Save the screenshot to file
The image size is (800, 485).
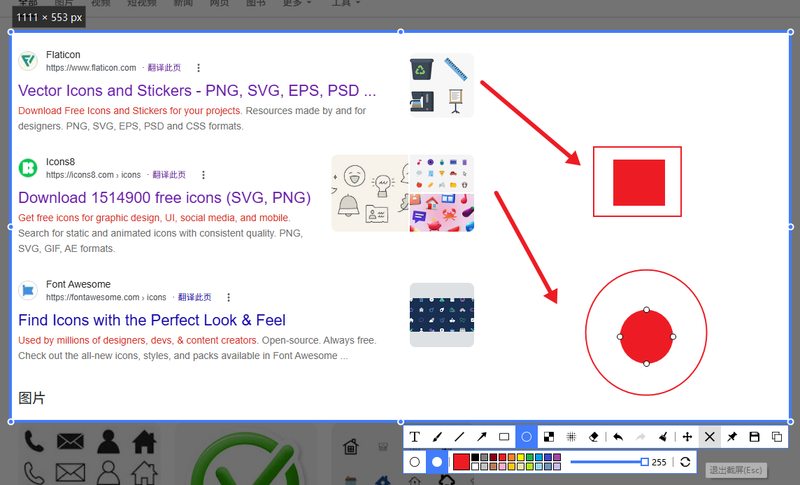click(x=754, y=437)
